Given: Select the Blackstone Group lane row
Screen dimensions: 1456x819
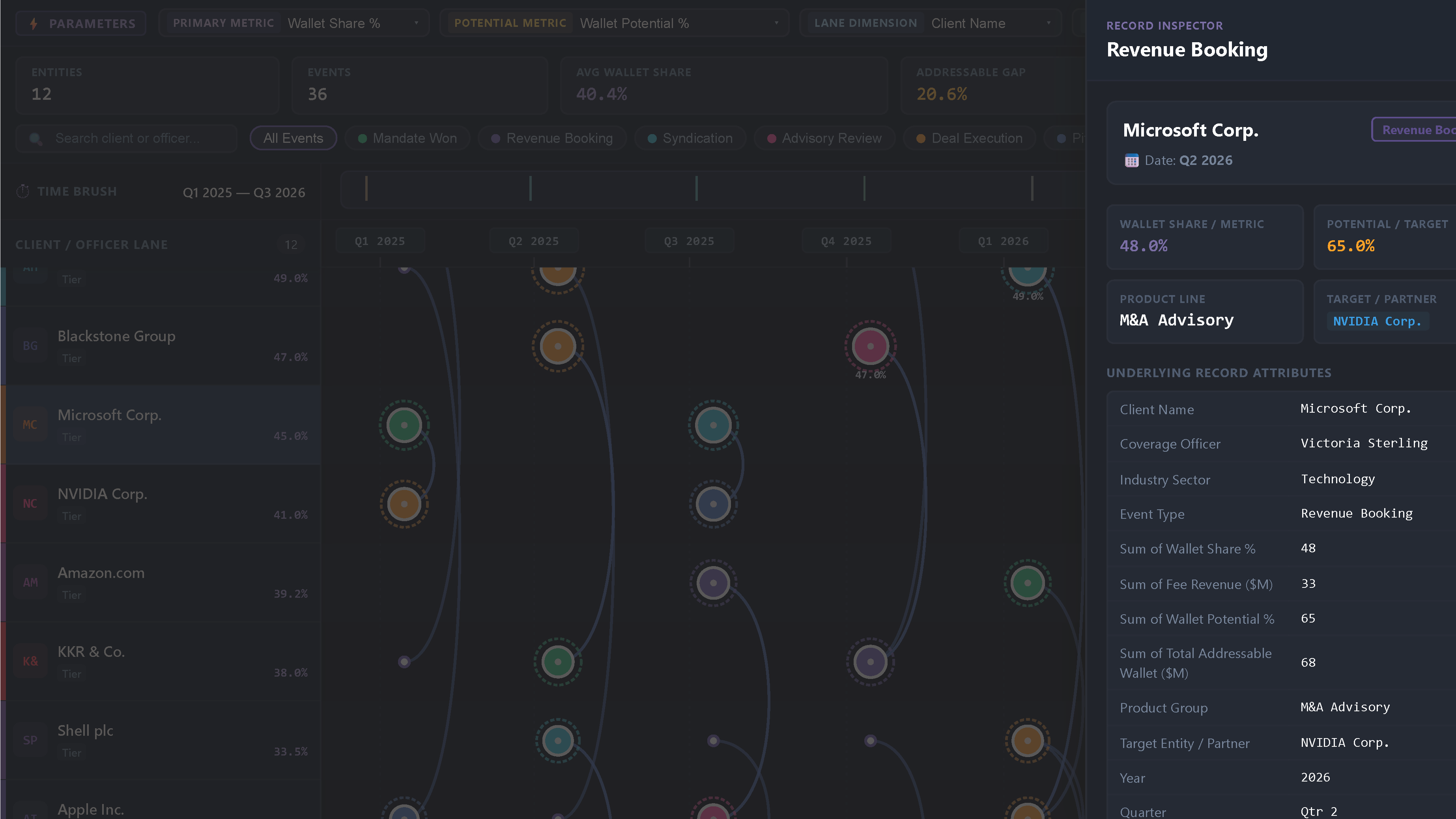Looking at the screenshot, I should [161, 346].
